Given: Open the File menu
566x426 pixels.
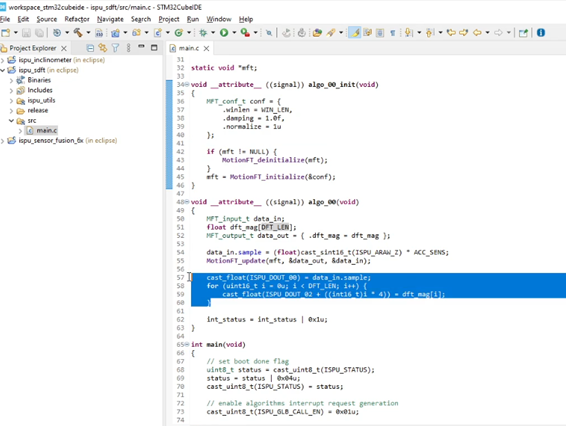Looking at the screenshot, I should tap(5, 19).
